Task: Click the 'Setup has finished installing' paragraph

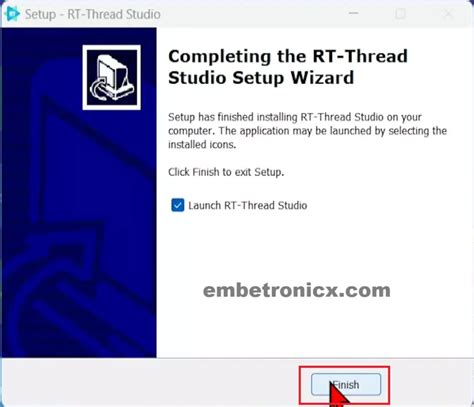Action: coord(307,131)
